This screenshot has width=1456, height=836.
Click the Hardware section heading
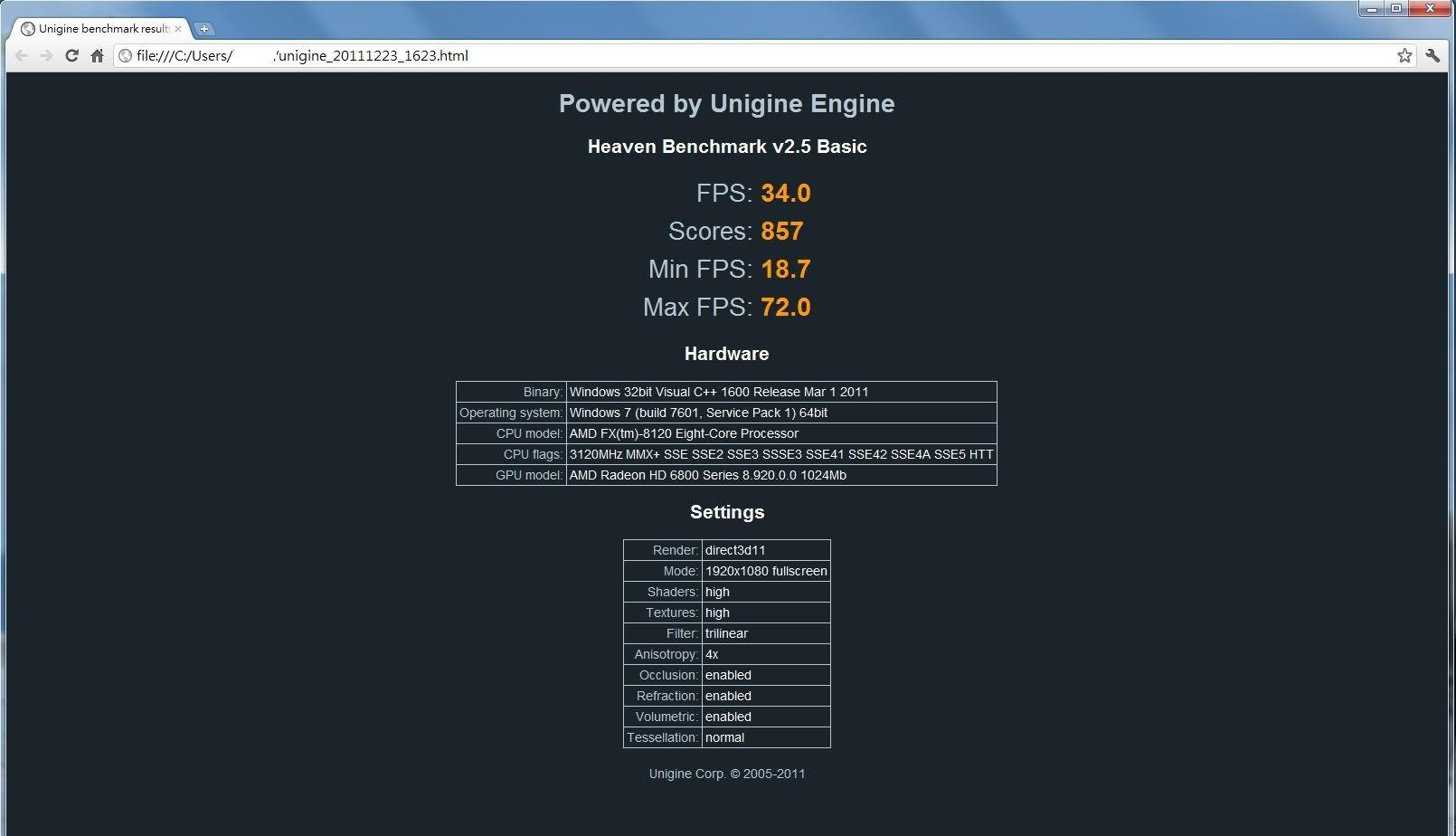click(727, 354)
